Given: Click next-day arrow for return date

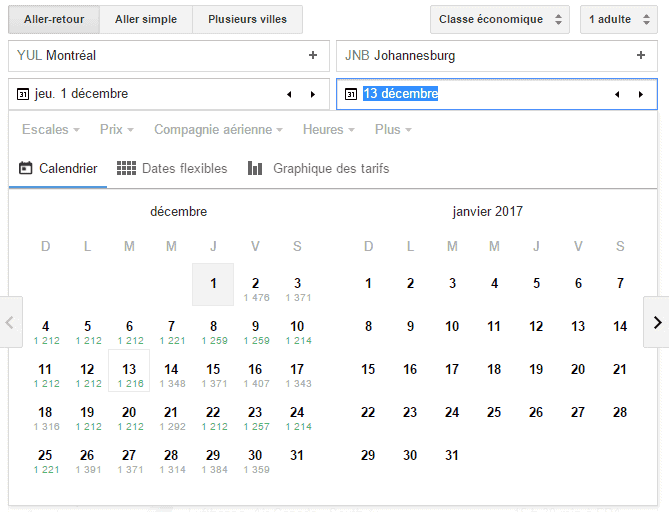Looking at the screenshot, I should [x=640, y=94].
